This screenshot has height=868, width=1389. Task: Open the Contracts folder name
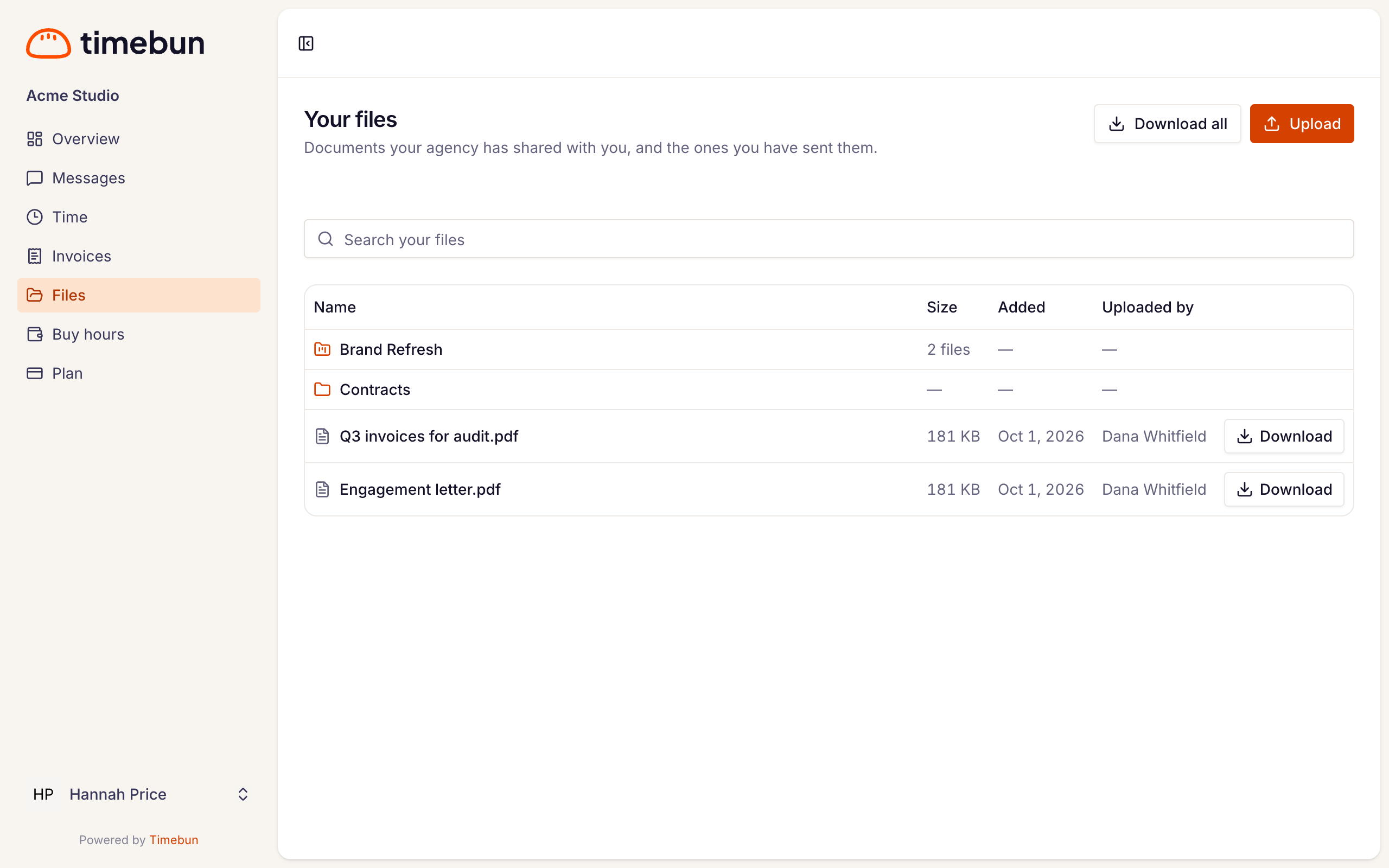[x=375, y=389]
